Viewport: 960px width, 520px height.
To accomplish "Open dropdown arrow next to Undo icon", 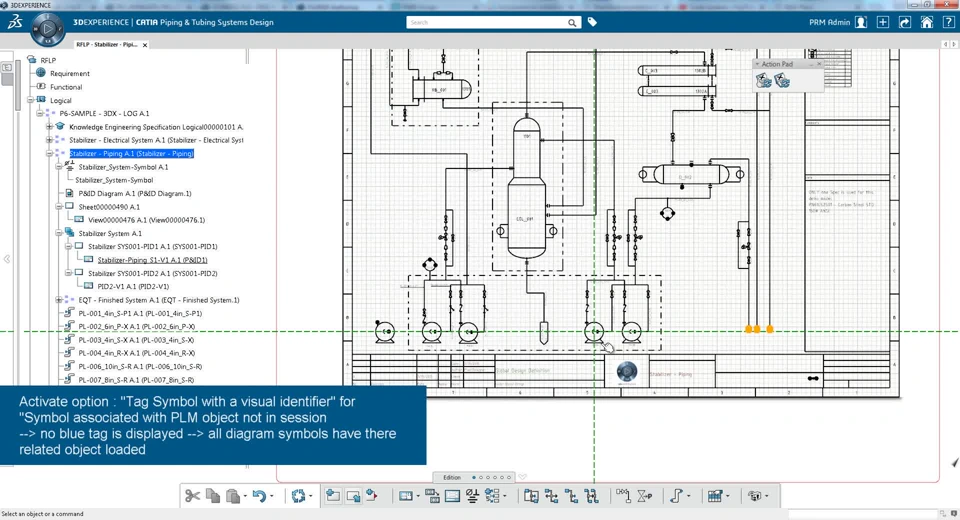I will pyautogui.click(x=272, y=496).
